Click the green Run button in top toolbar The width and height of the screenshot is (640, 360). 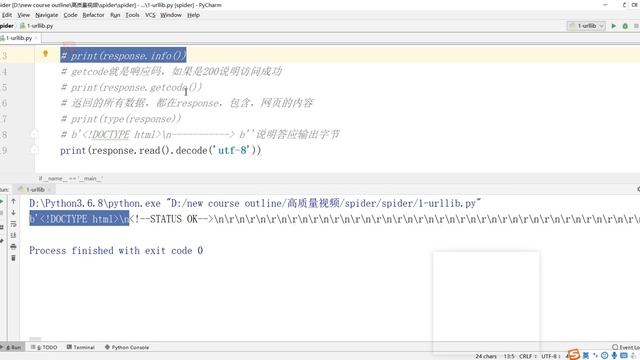click(x=613, y=26)
